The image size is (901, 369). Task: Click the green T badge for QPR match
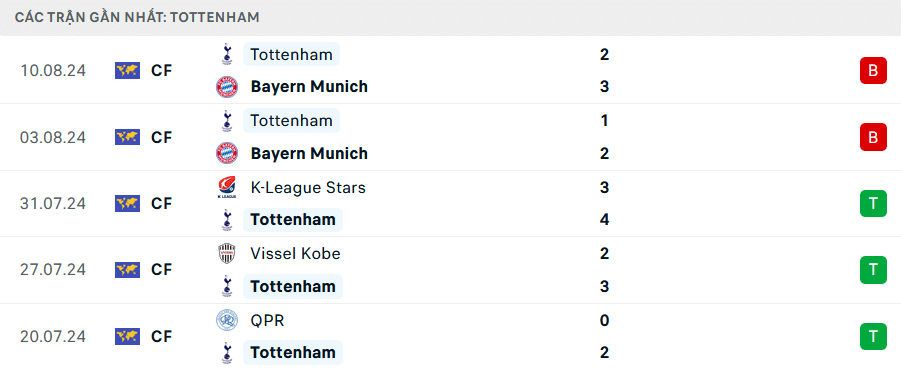coord(873,336)
